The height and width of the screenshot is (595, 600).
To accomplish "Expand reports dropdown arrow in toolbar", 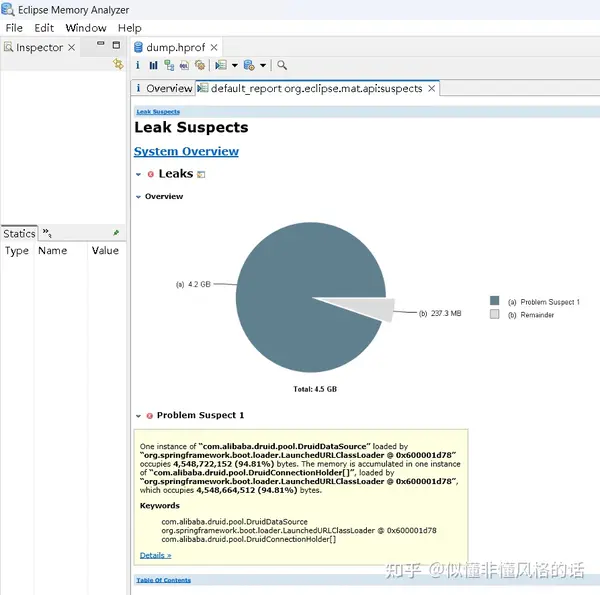I will click(235, 65).
